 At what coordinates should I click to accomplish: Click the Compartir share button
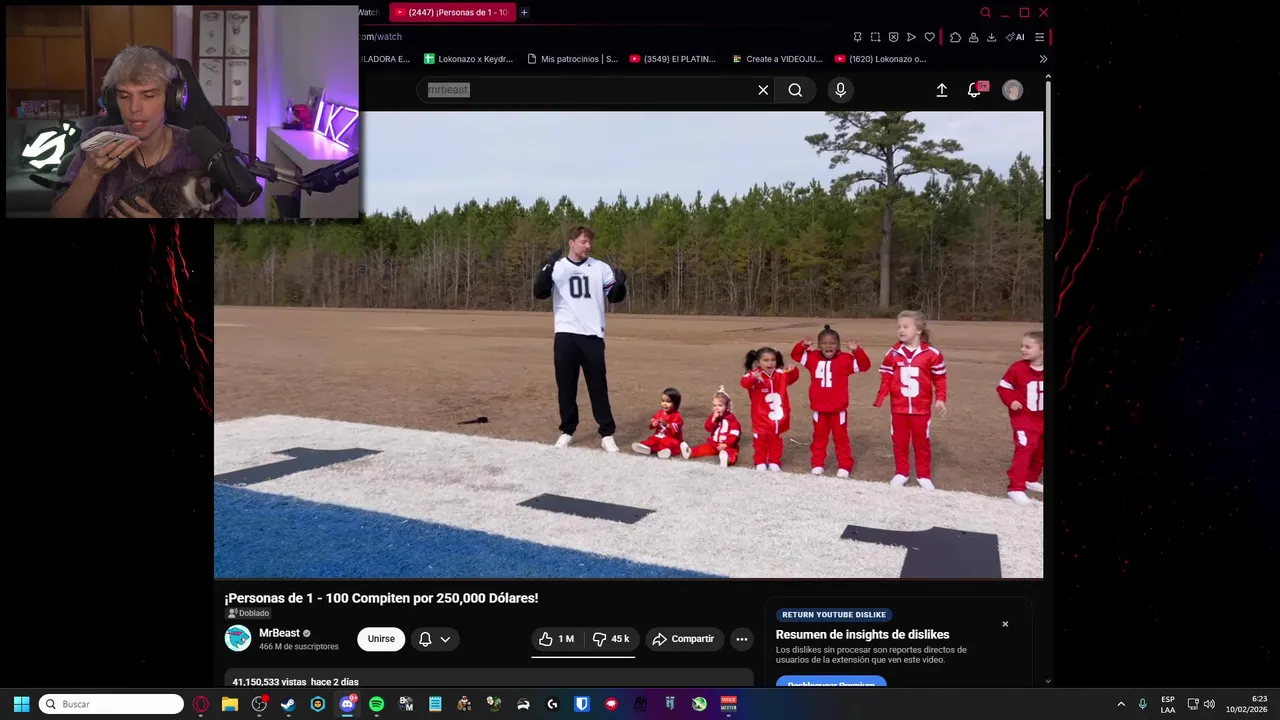tap(683, 639)
